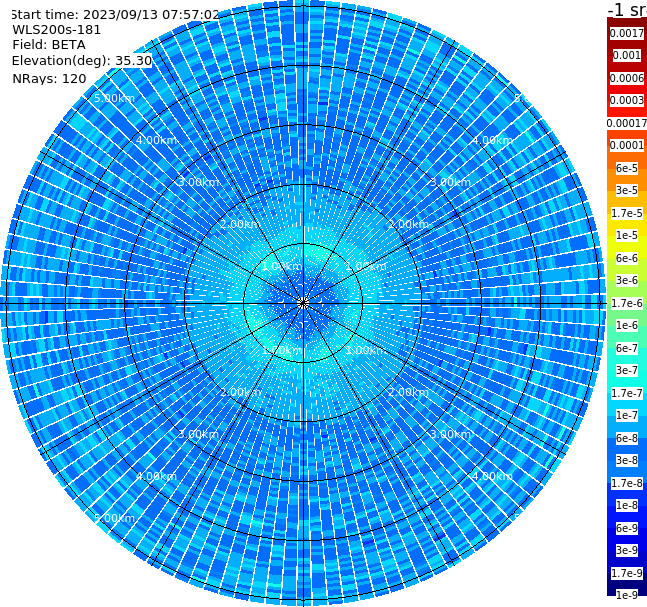Click the 0.001 colorbar label

pos(627,55)
